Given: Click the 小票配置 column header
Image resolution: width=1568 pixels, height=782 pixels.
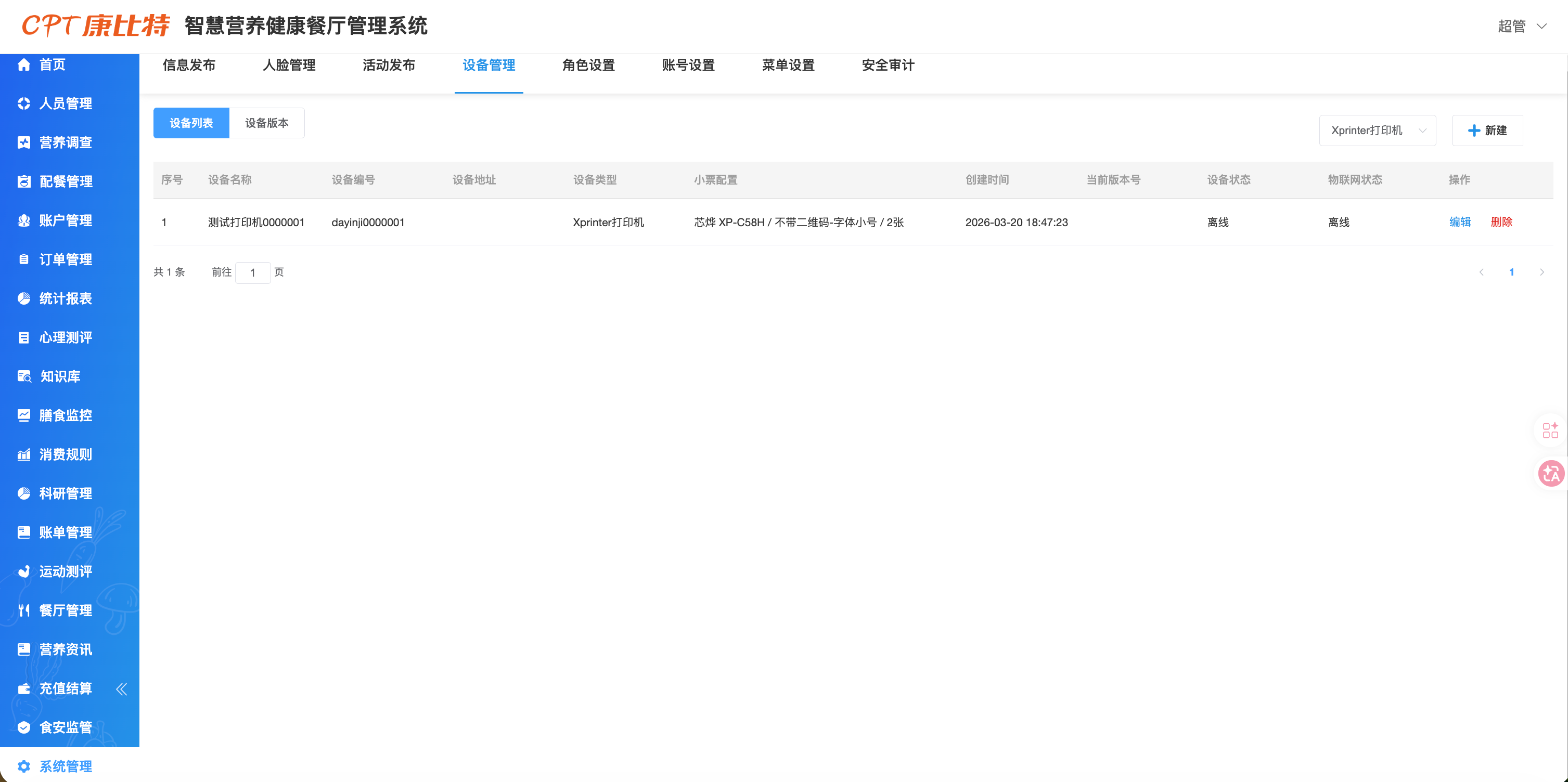Looking at the screenshot, I should pyautogui.click(x=715, y=179).
